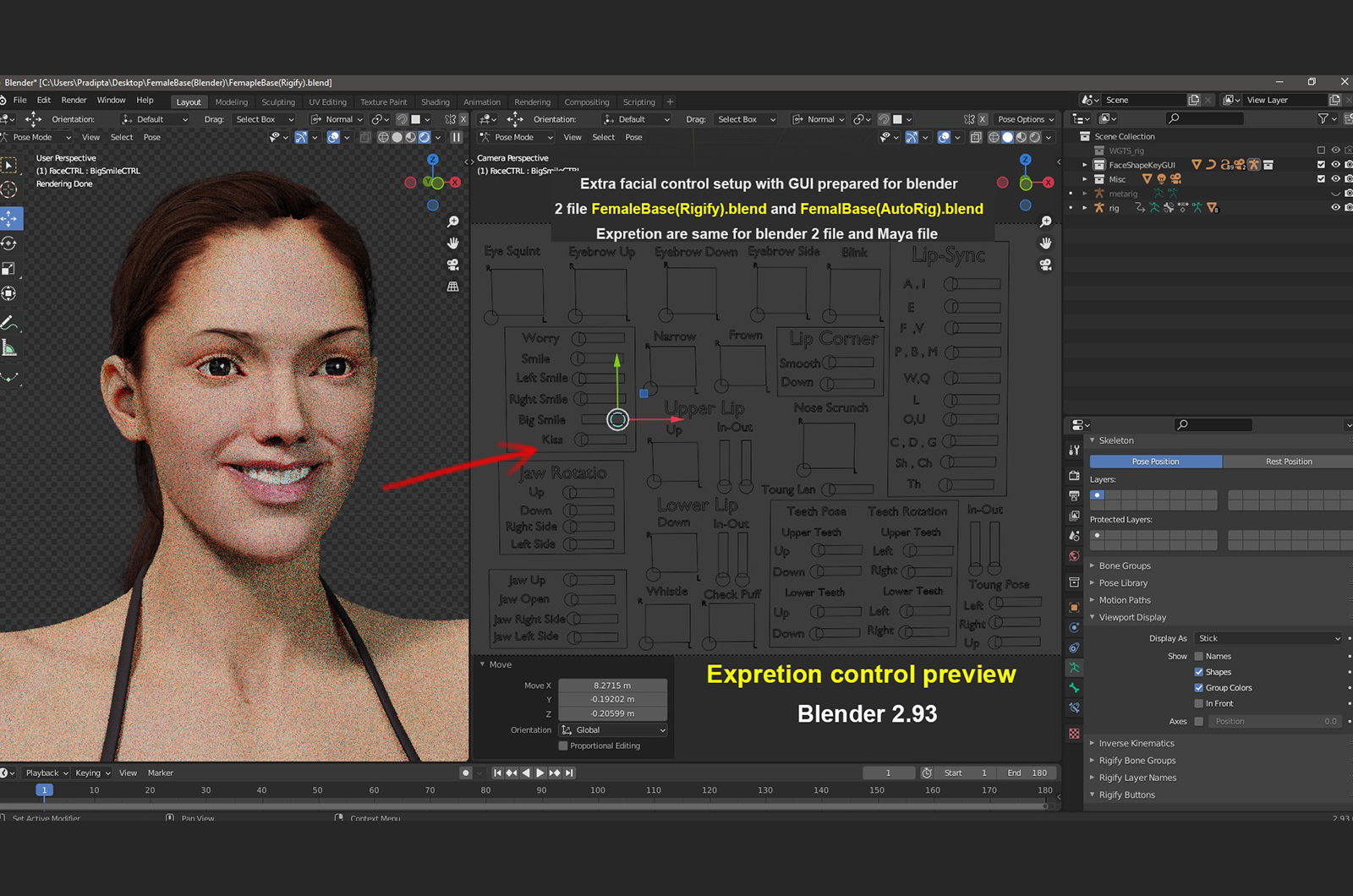Open the World properties globe tab

tap(1074, 556)
